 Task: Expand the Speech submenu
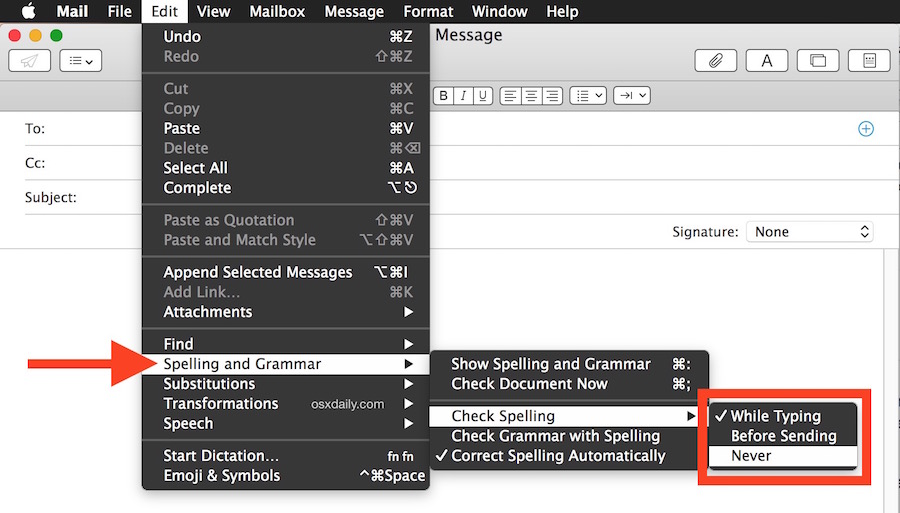coord(286,423)
